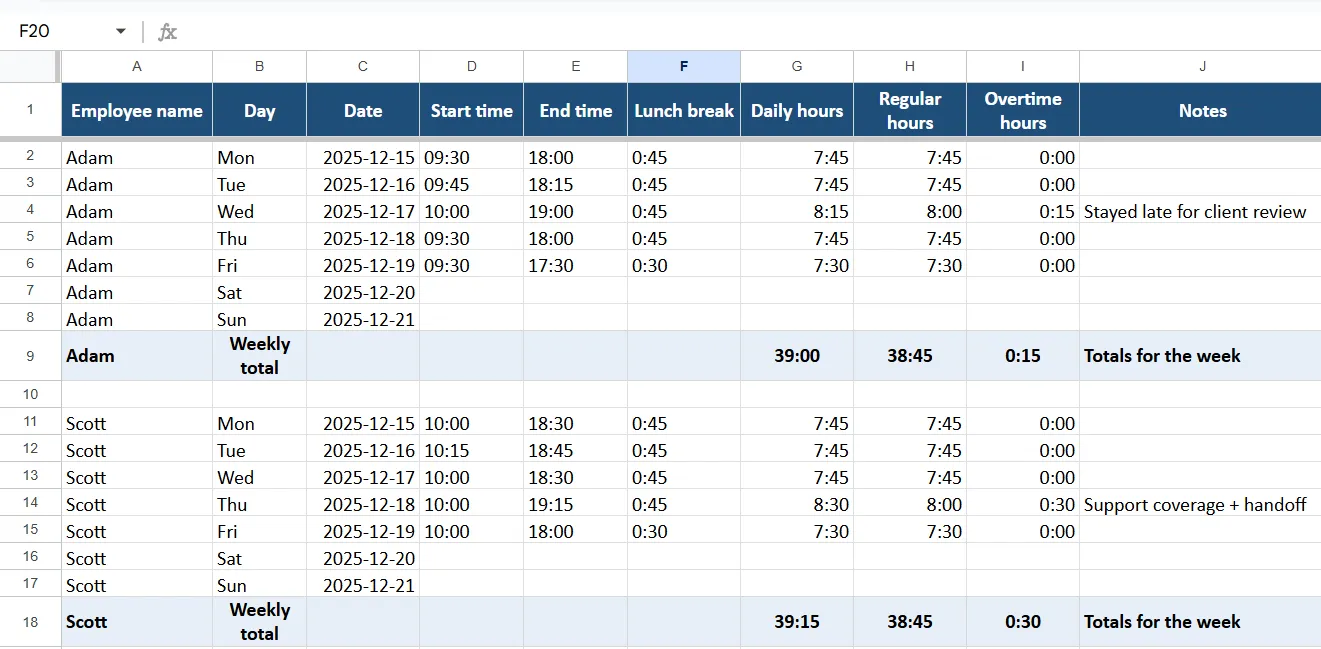The image size is (1321, 649).
Task: Click the fx function icon
Action: 168,31
